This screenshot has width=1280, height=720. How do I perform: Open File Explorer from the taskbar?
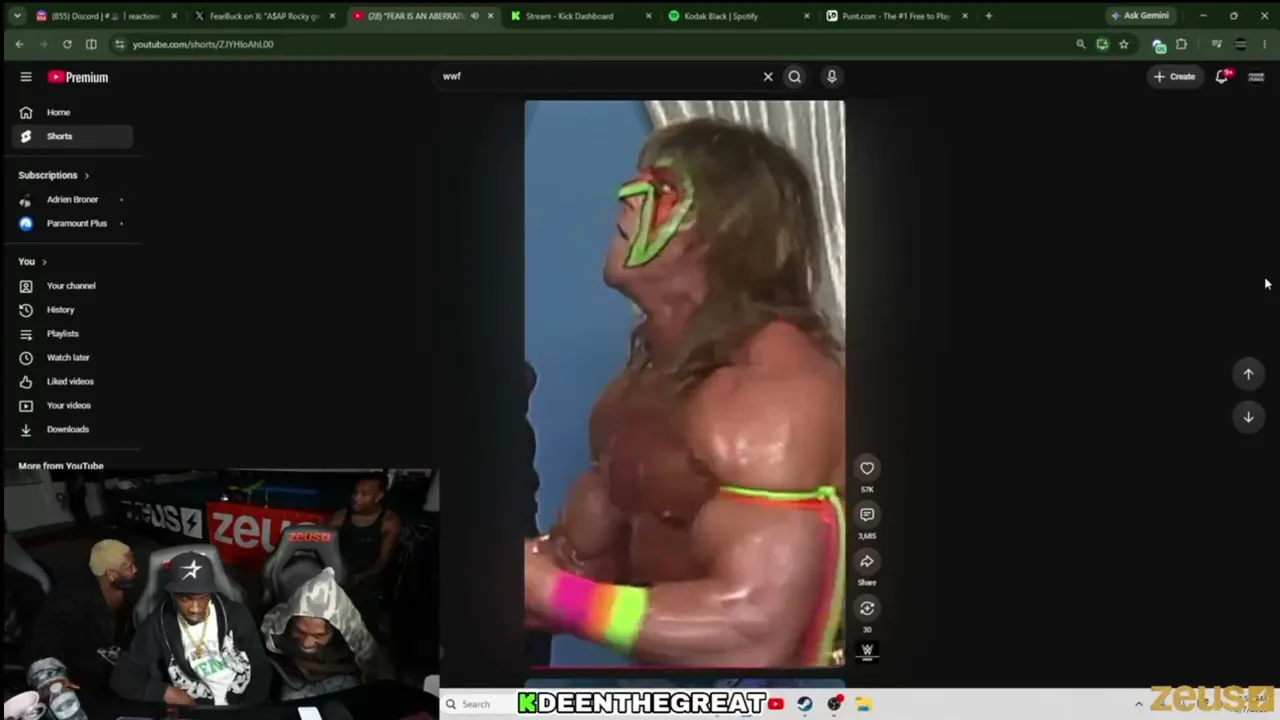tap(863, 704)
